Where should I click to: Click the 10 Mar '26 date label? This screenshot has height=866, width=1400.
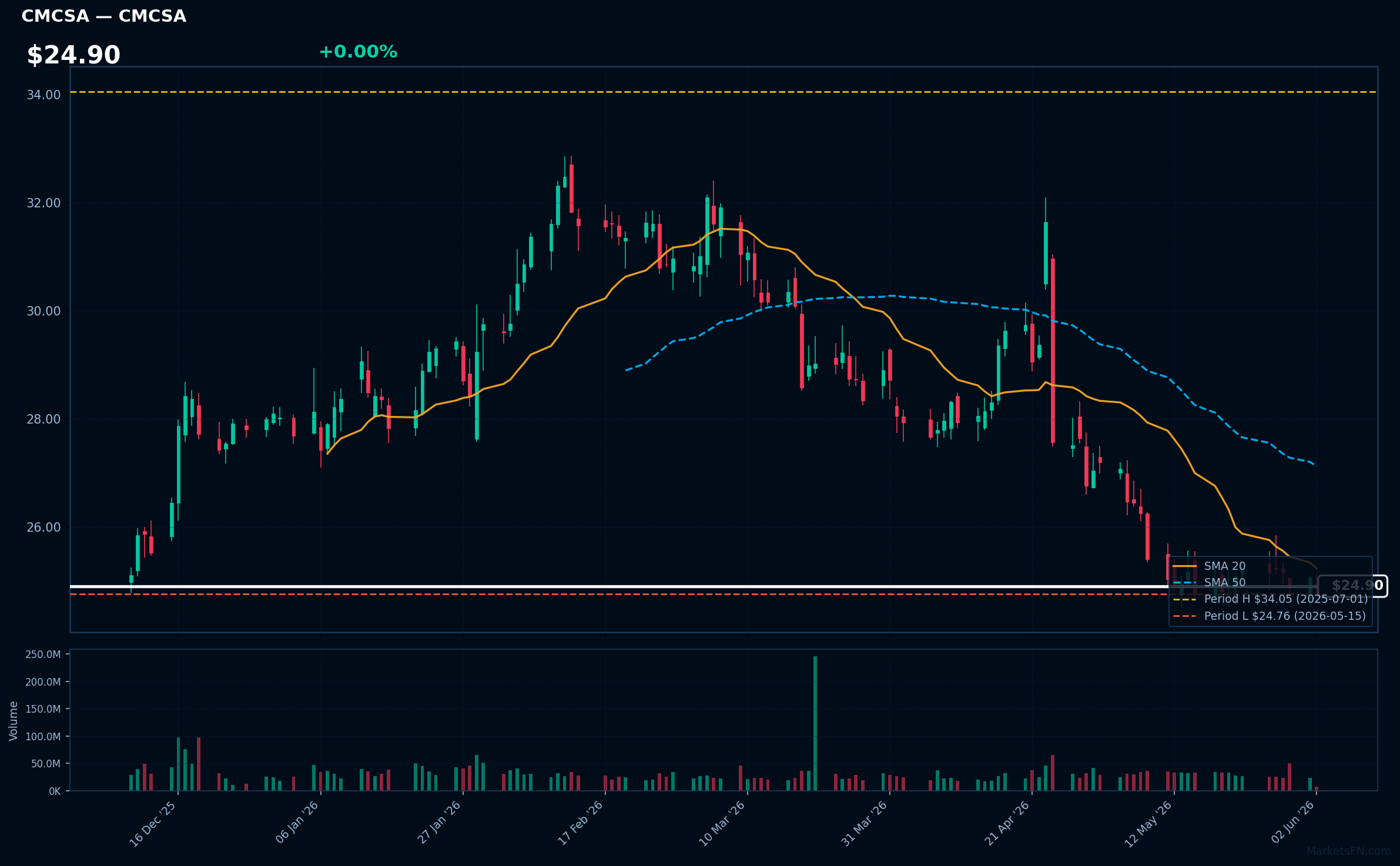[722, 824]
